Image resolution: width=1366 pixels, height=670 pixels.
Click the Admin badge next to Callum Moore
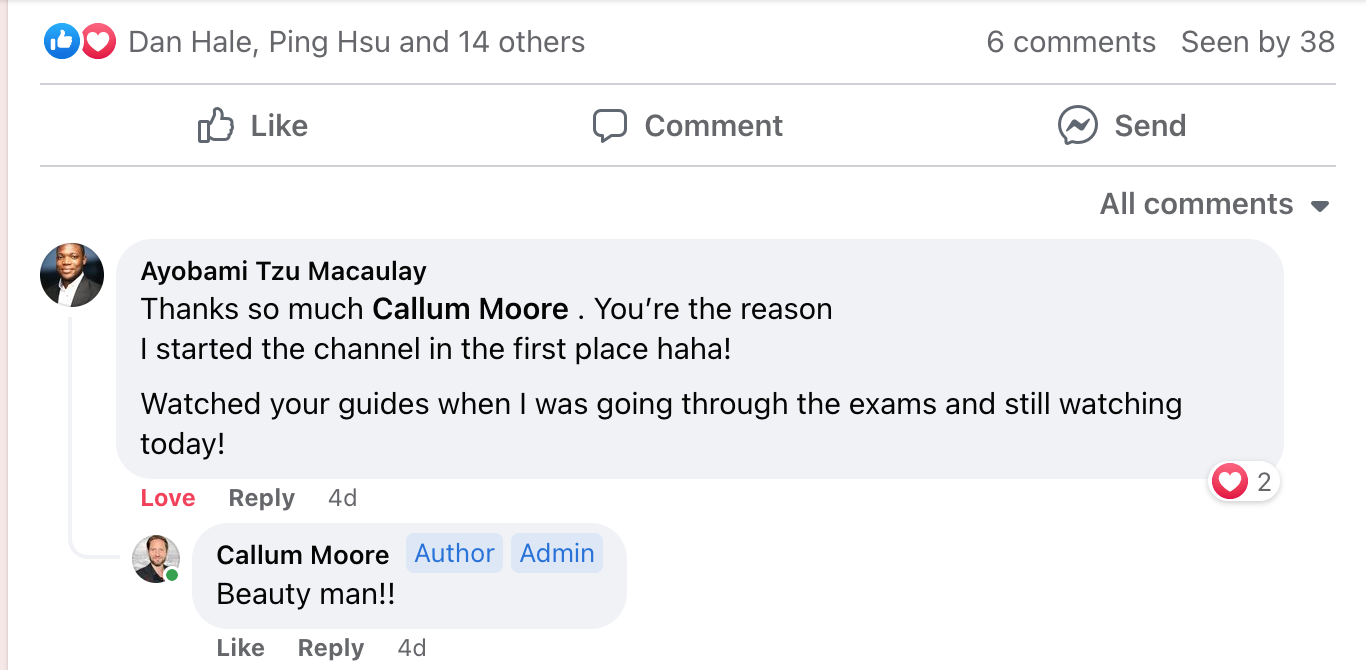pyautogui.click(x=557, y=553)
